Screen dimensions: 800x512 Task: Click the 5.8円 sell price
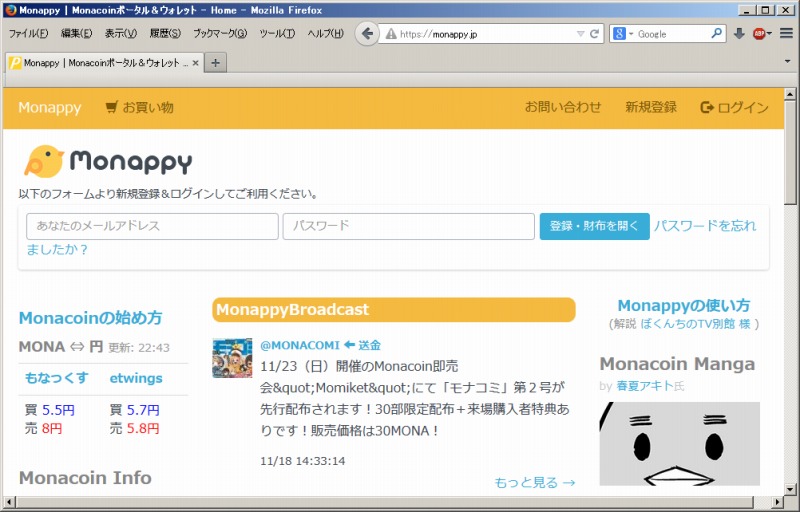pos(143,428)
